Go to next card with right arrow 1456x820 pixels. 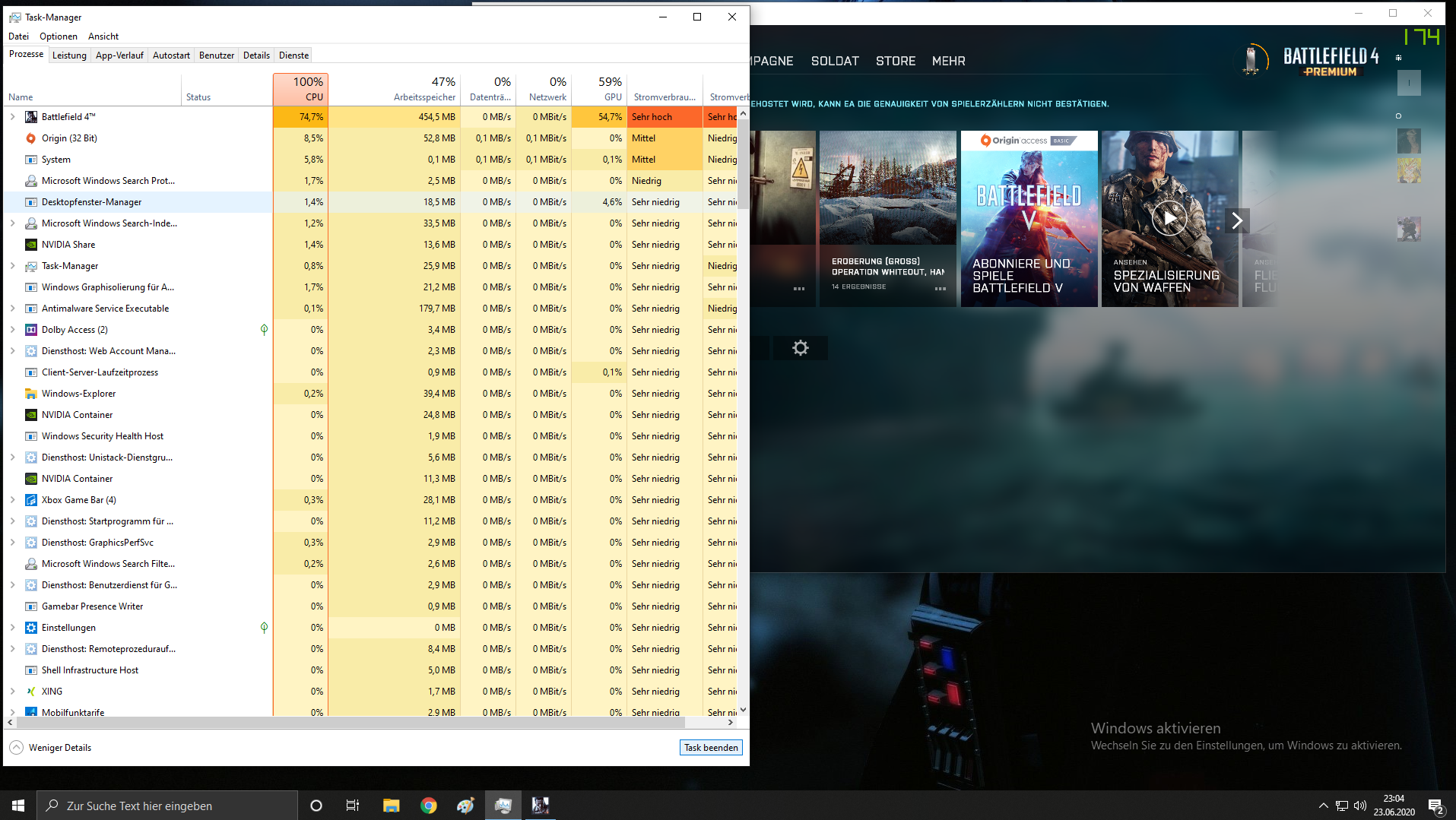[x=1237, y=220]
